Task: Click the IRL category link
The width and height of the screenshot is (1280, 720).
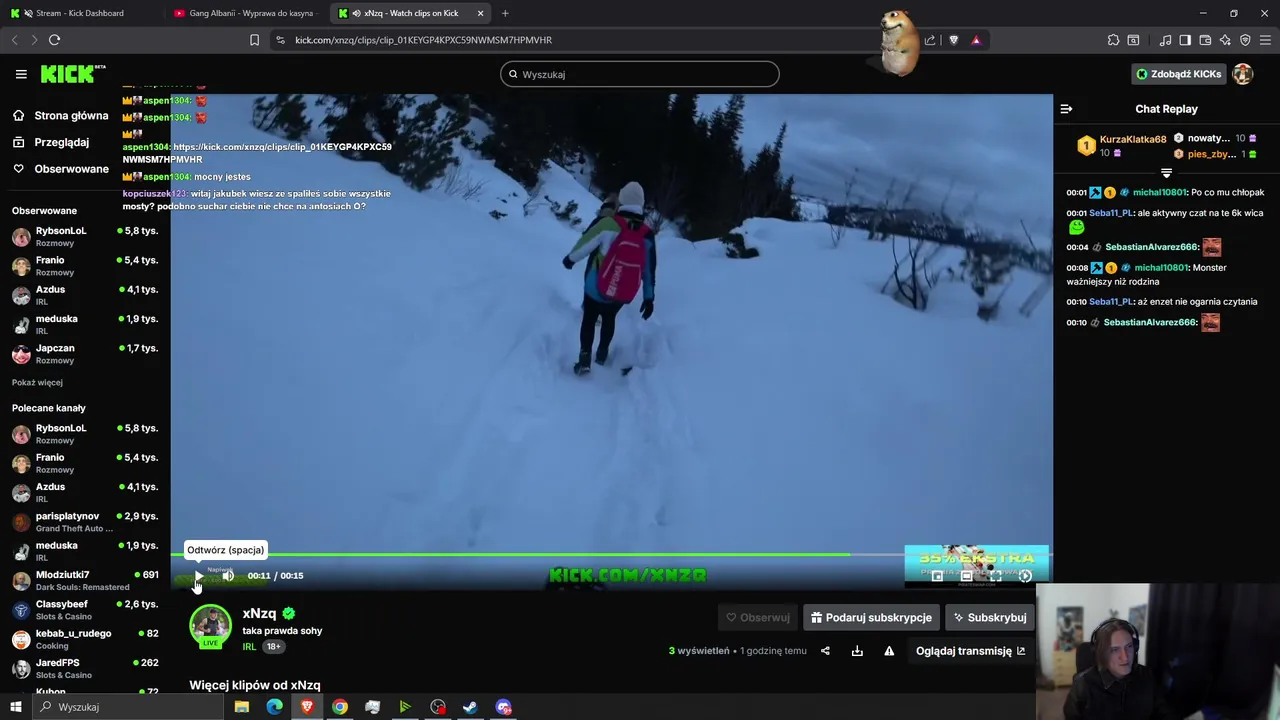Action: point(249,647)
